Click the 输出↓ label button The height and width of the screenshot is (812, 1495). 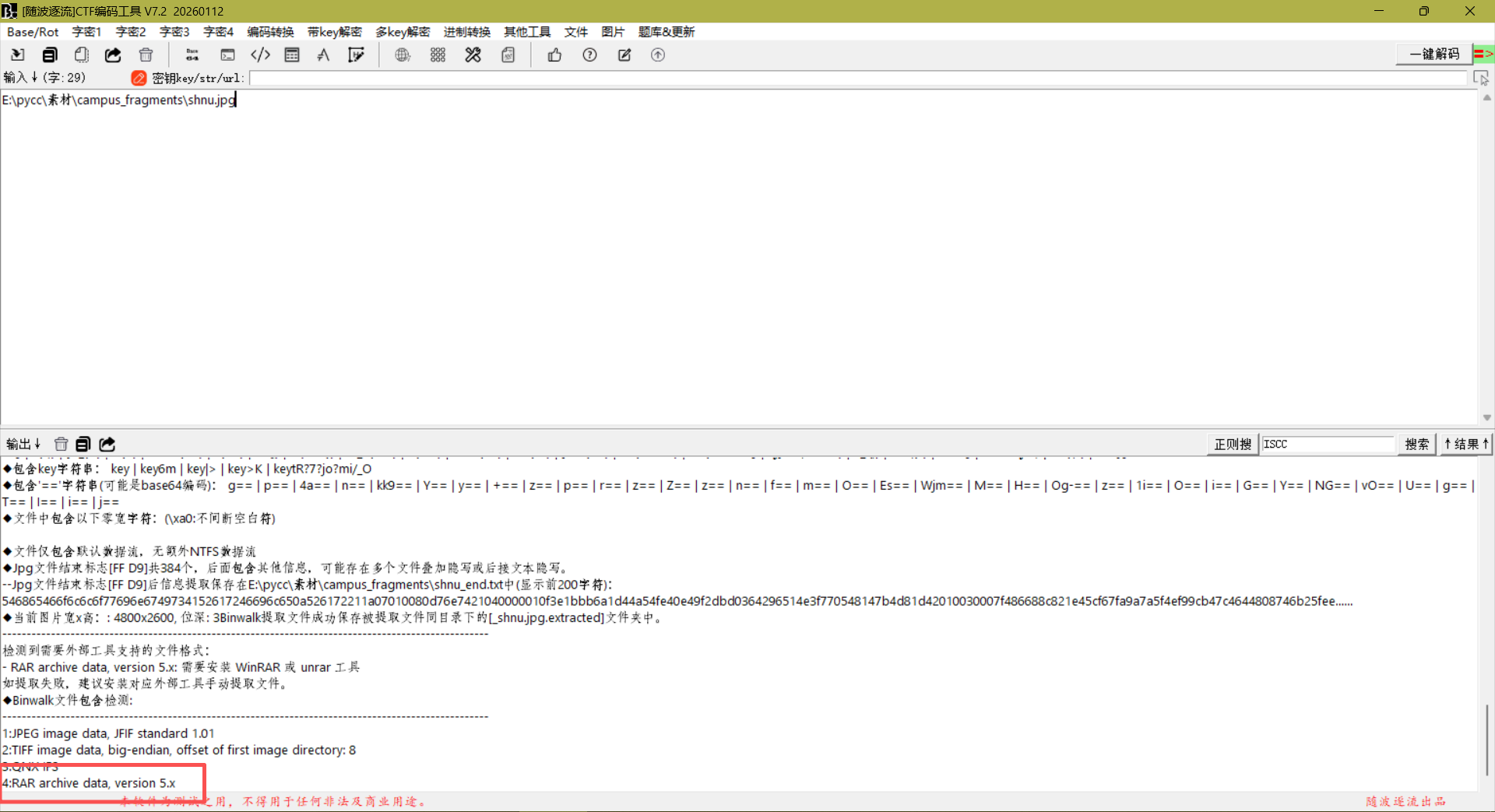pos(23,444)
